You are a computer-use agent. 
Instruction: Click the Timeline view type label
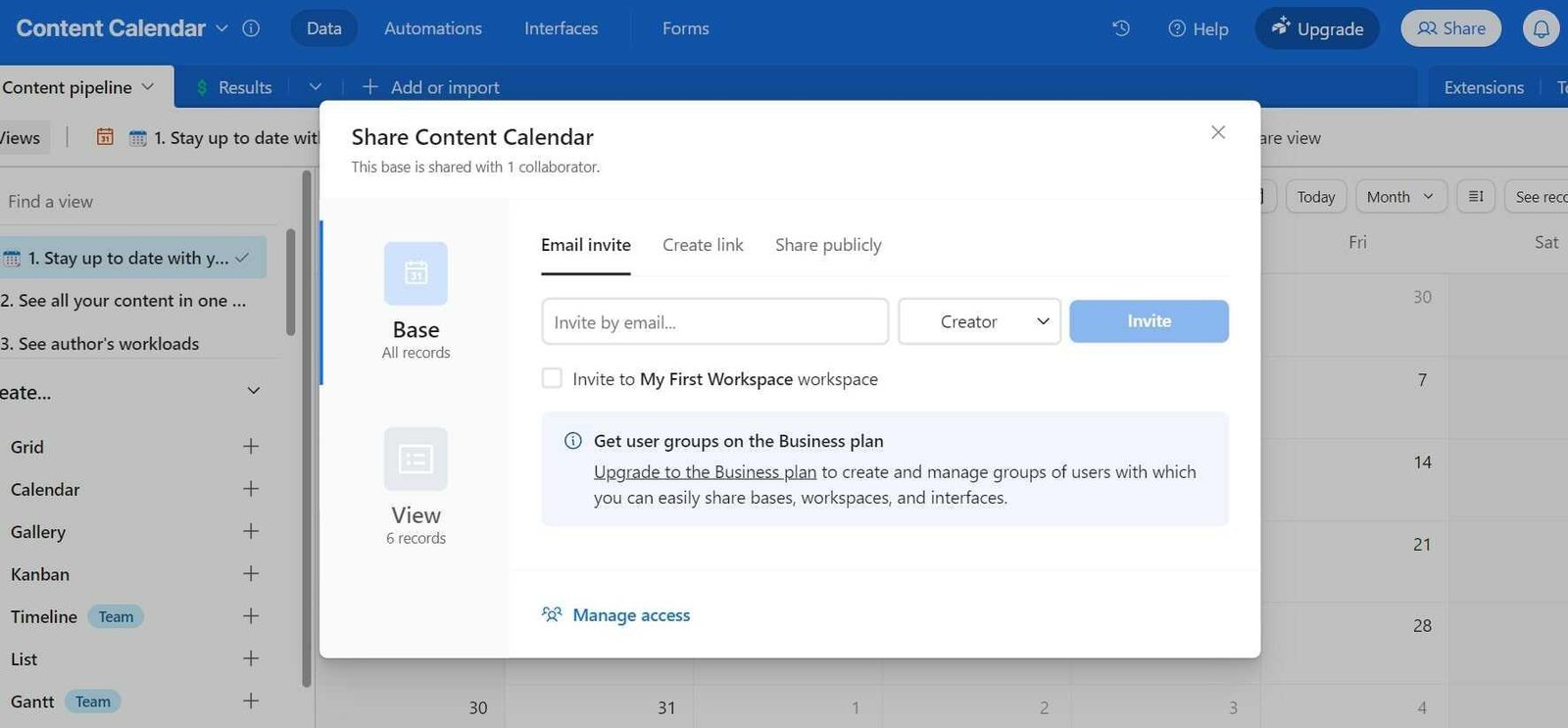click(x=44, y=616)
